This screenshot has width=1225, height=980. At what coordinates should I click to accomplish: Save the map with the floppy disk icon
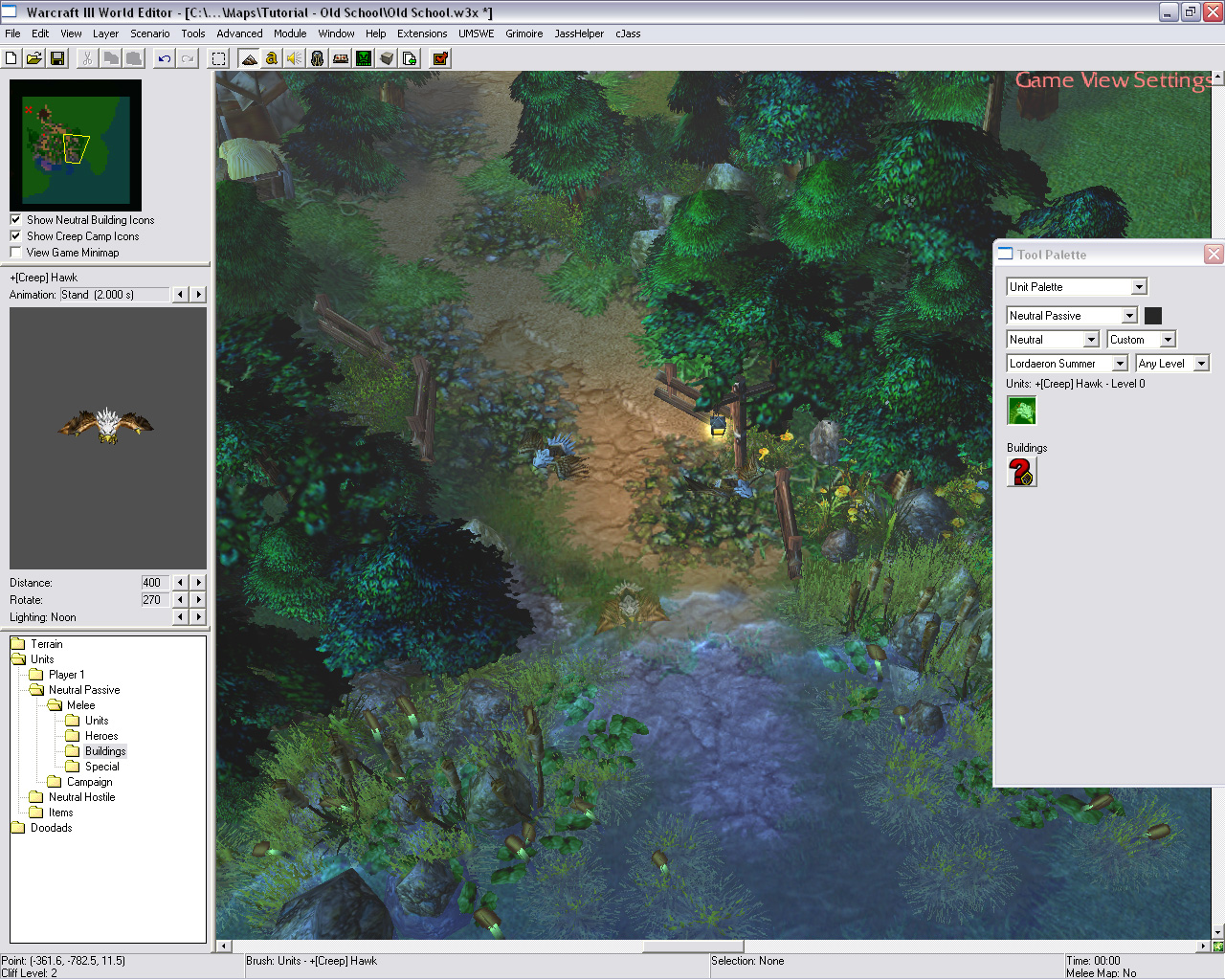click(57, 58)
